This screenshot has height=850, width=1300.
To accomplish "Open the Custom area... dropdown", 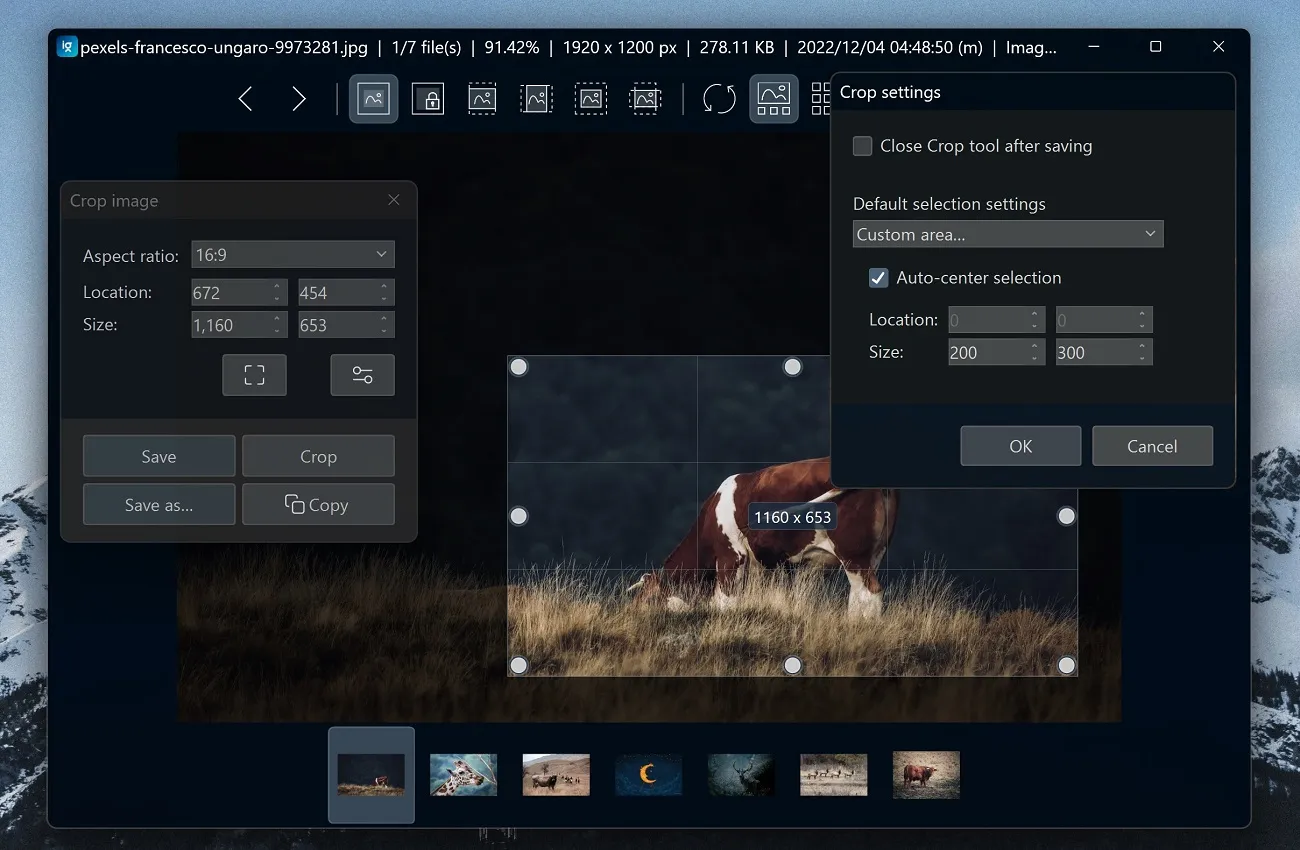I will pos(1008,234).
